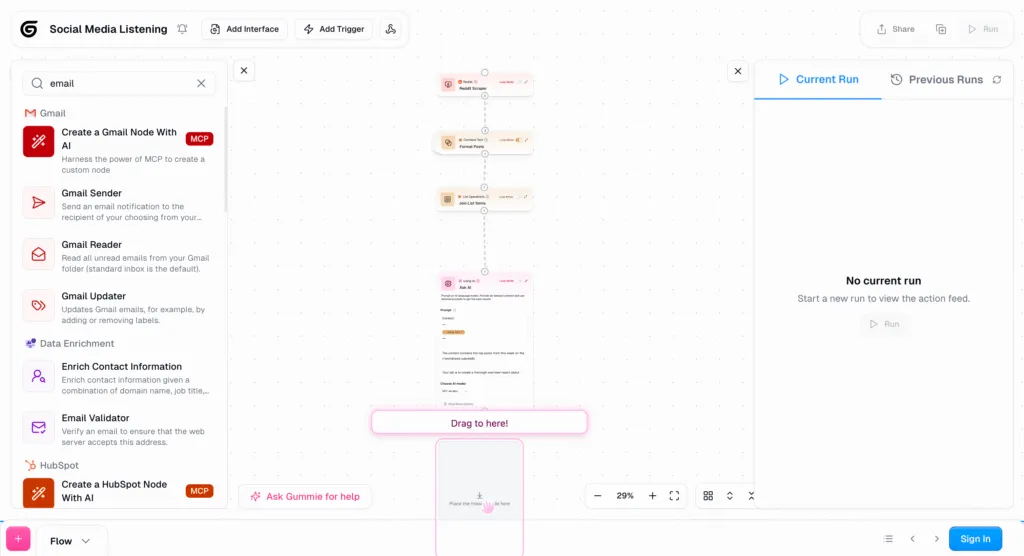The image size is (1024, 556).
Task: Click the notification bell beside the flow title
Action: click(x=182, y=29)
